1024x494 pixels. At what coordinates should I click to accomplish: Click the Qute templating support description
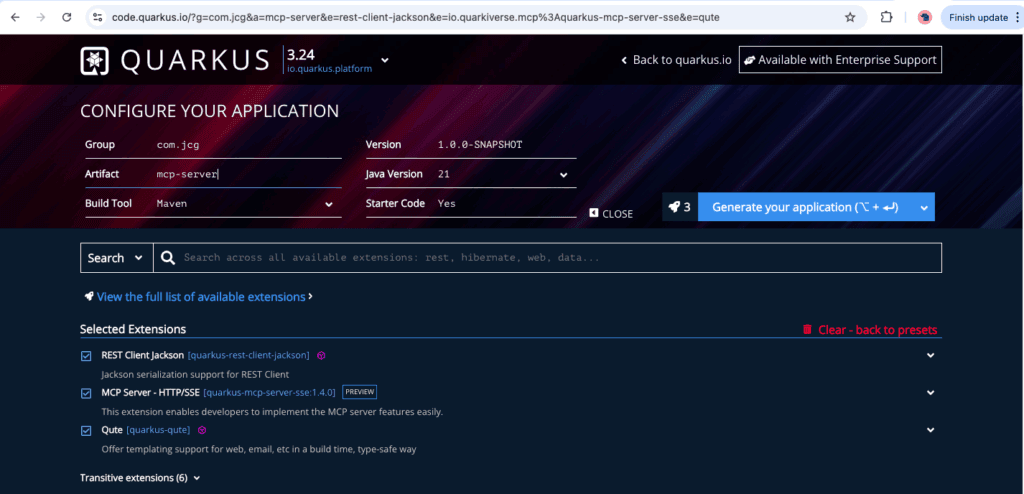259,450
